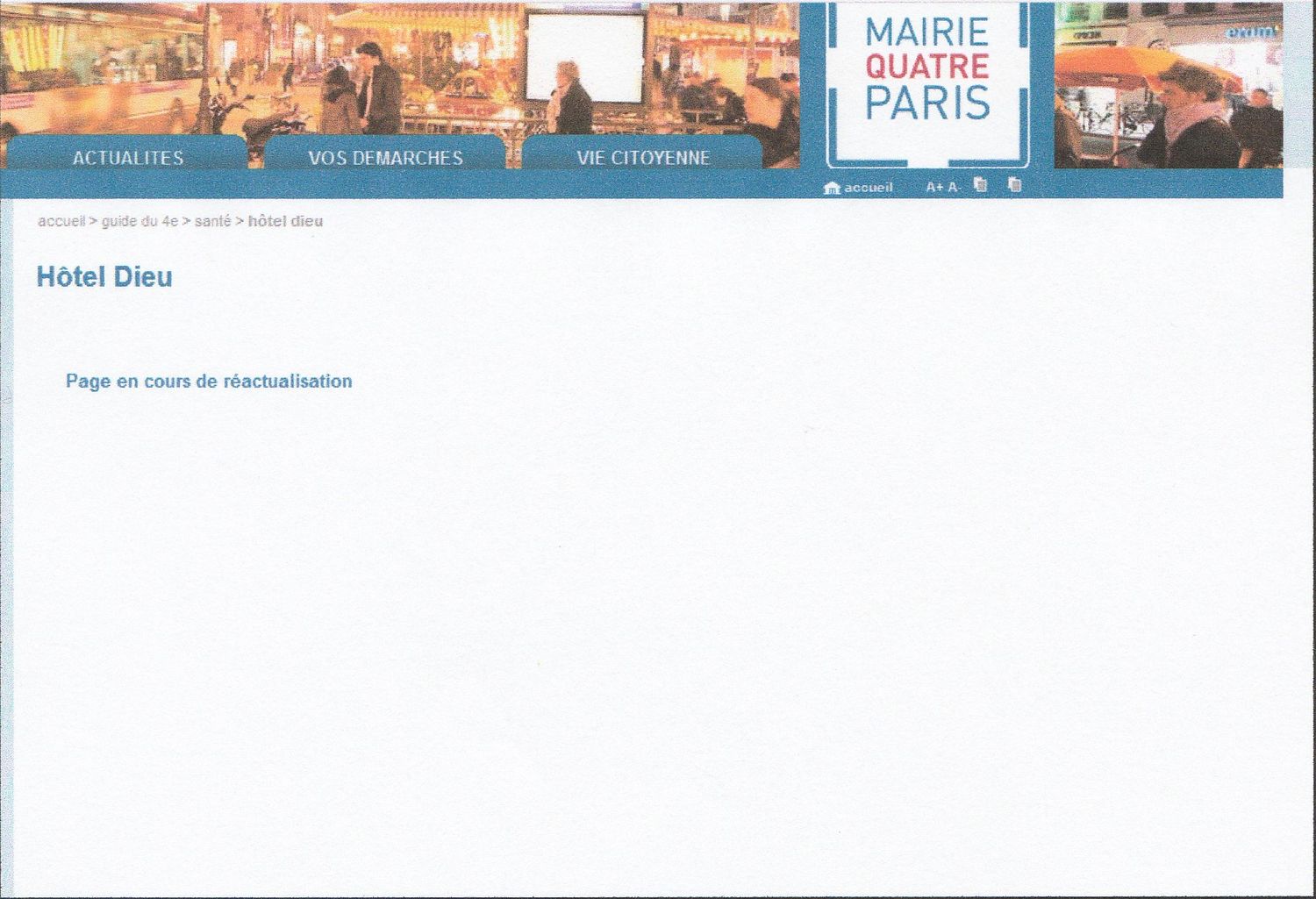
Task: Click hôtel dieu breadcrumb entry
Action: (x=285, y=221)
